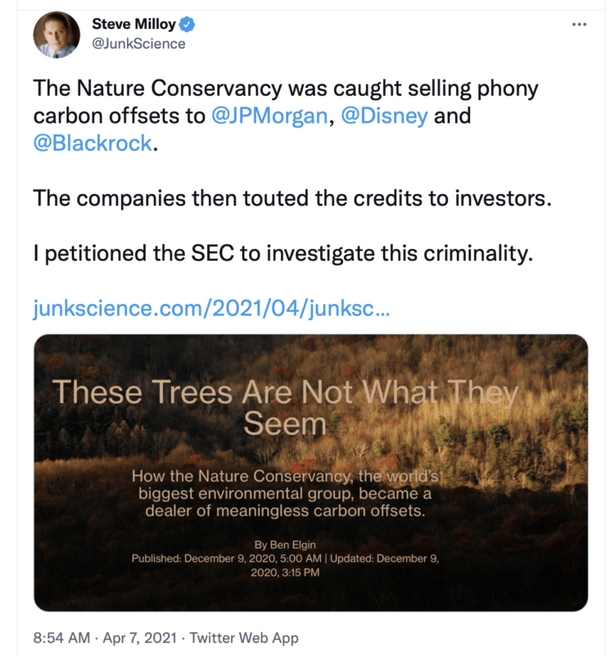Open the @JunkScience handle
The height and width of the screenshot is (656, 616).
pyautogui.click(x=138, y=44)
